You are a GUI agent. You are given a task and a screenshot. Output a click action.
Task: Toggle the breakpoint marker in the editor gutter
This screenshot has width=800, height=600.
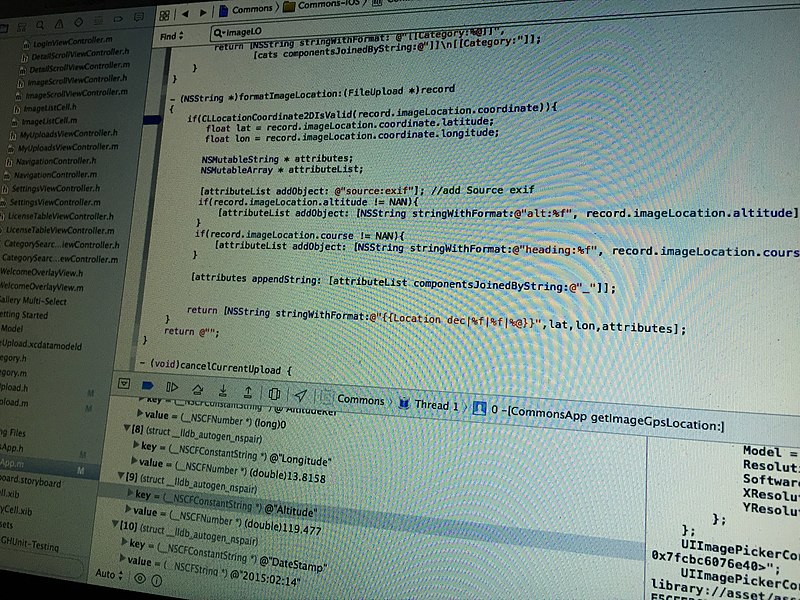[152, 120]
